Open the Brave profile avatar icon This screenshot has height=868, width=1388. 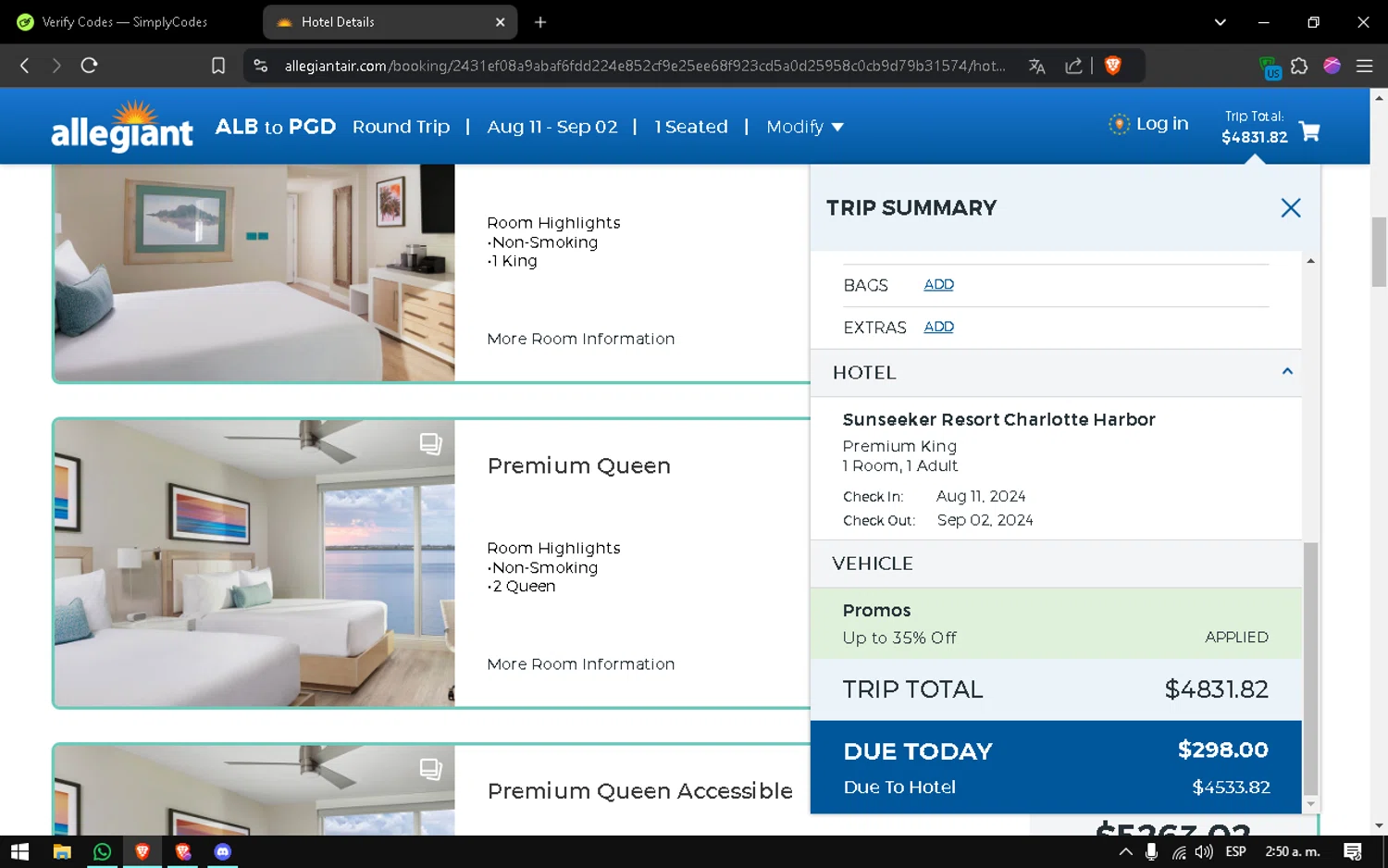(1332, 66)
